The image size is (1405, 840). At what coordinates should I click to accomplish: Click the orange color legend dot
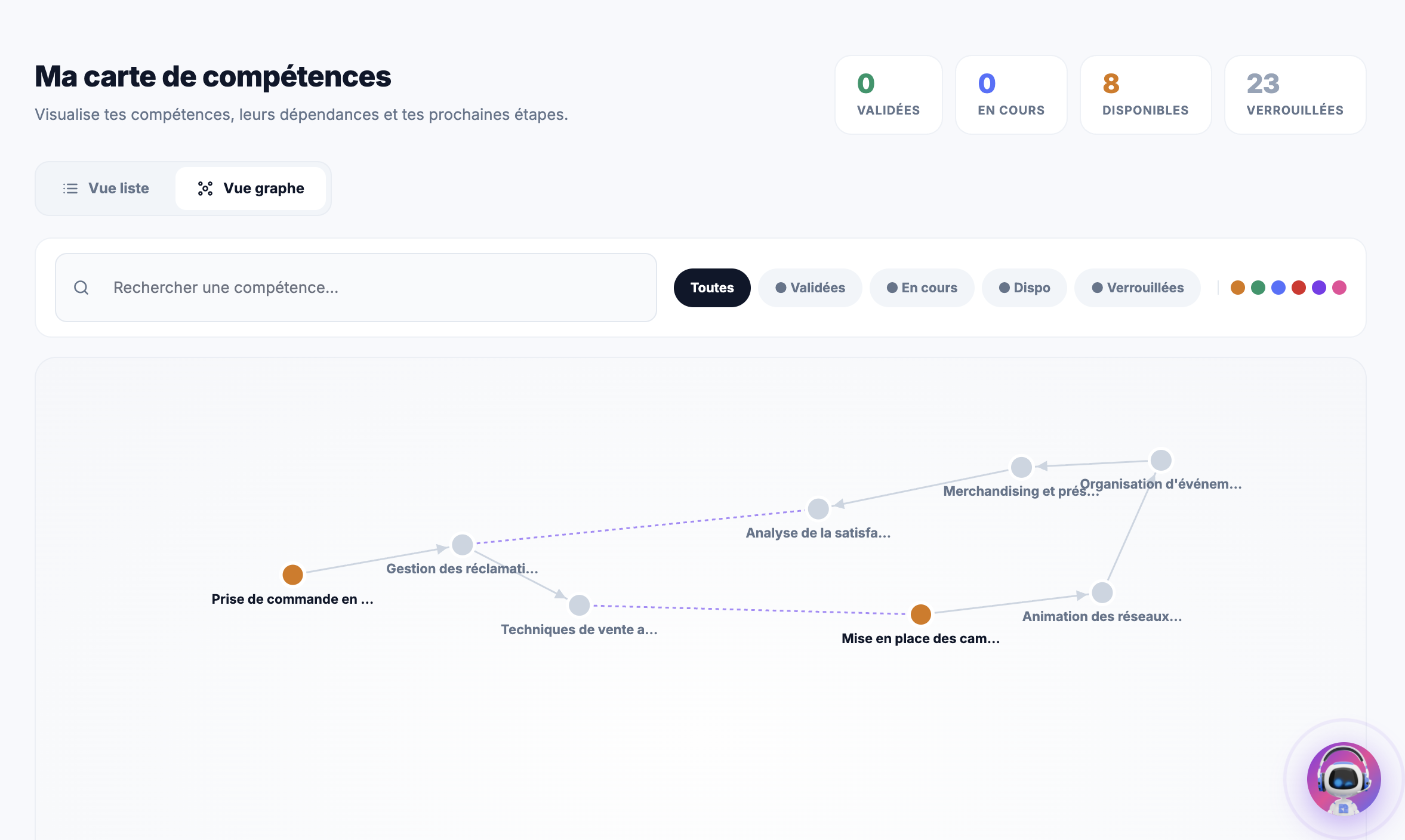click(1238, 287)
